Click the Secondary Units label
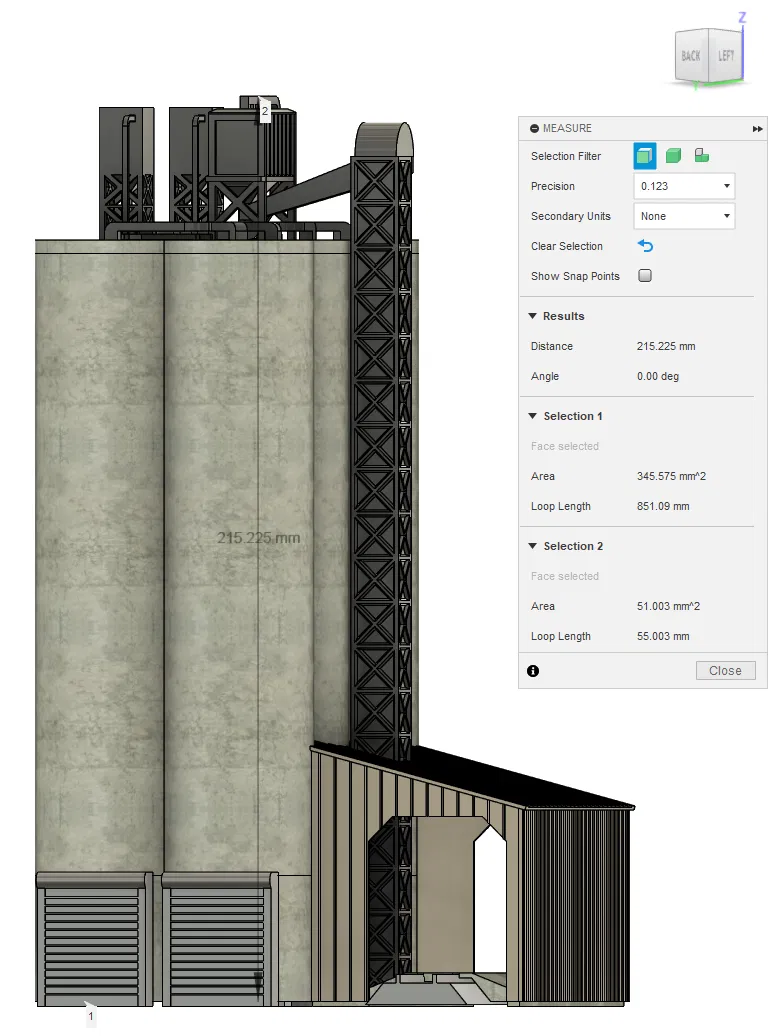 click(x=570, y=216)
